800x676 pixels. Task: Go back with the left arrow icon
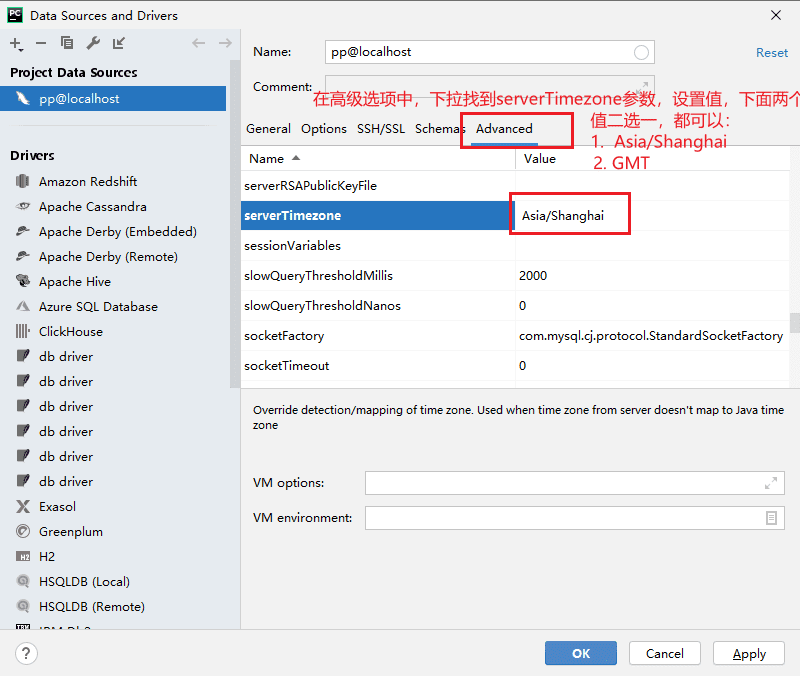click(x=198, y=43)
